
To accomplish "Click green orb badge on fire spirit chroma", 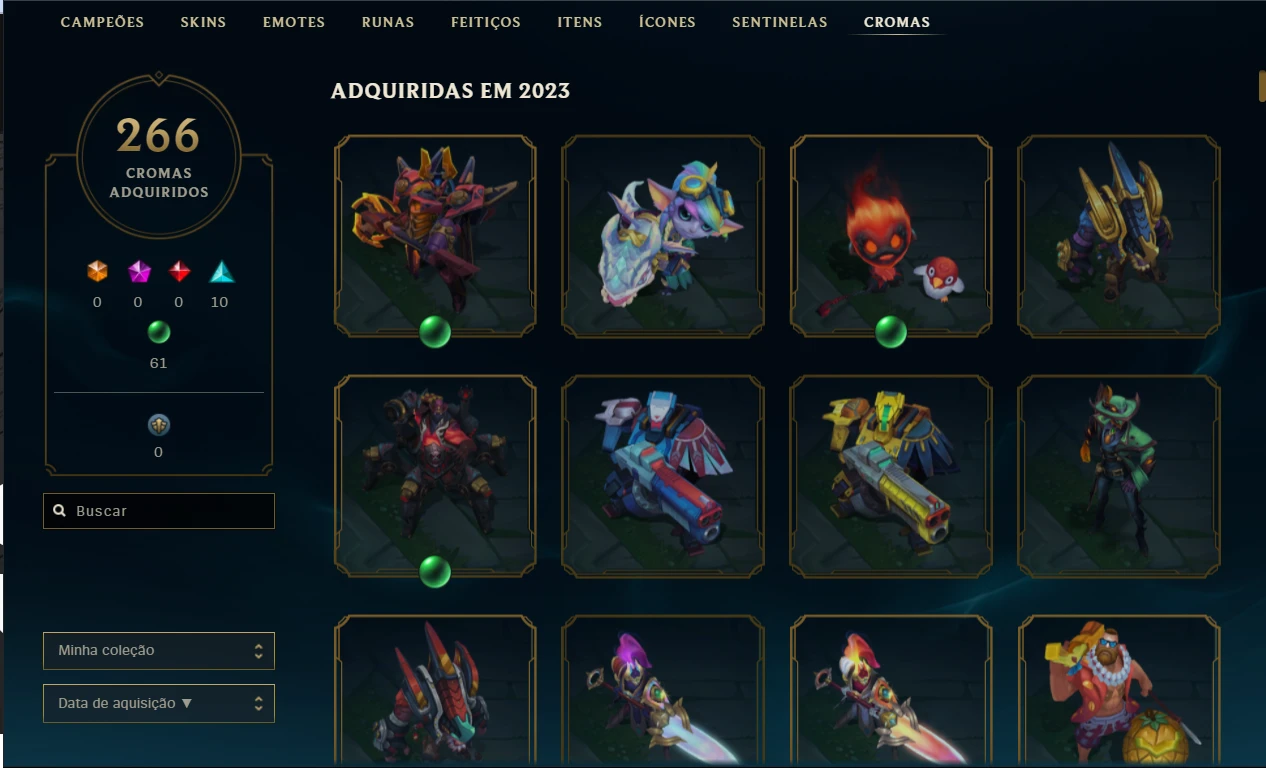I will 891,331.
